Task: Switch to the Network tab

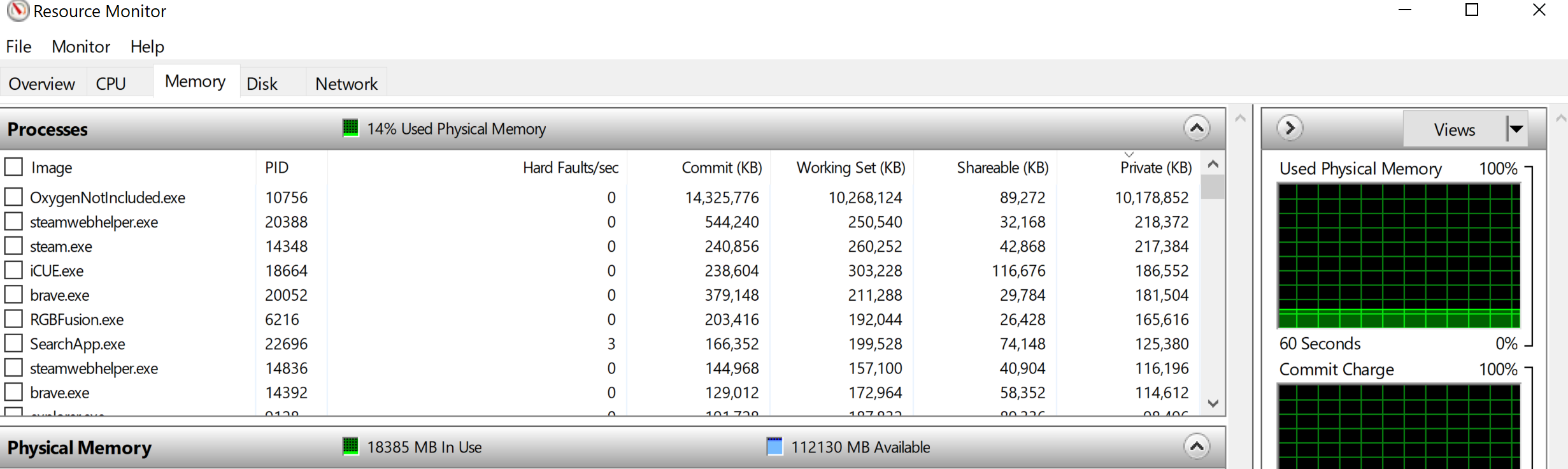Action: click(x=346, y=83)
